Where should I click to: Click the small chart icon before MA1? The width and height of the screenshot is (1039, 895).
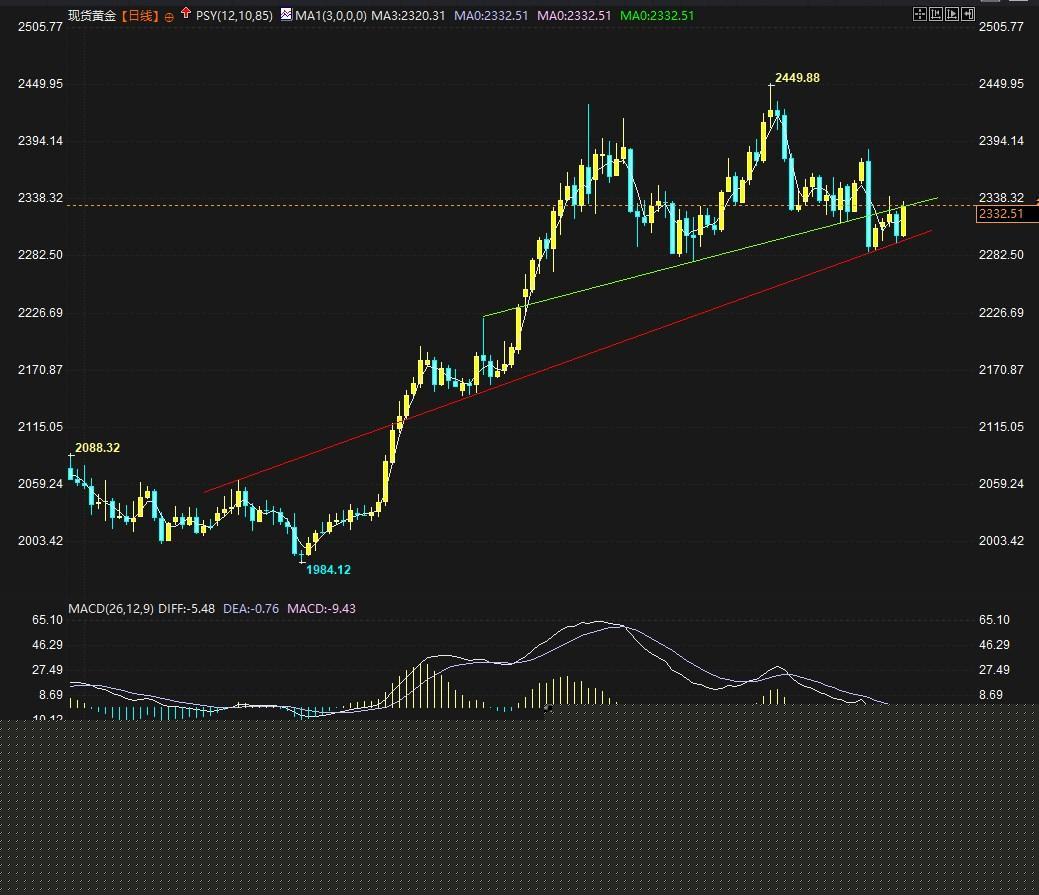pos(286,15)
